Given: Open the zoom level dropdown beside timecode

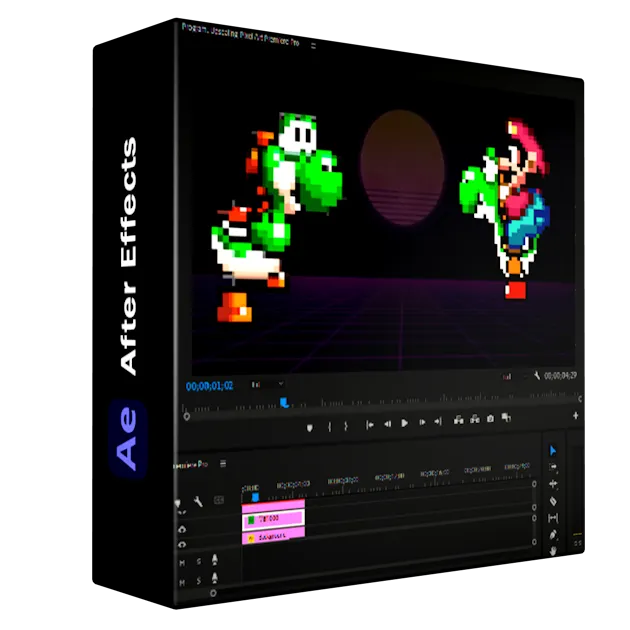Looking at the screenshot, I should click(x=267, y=385).
